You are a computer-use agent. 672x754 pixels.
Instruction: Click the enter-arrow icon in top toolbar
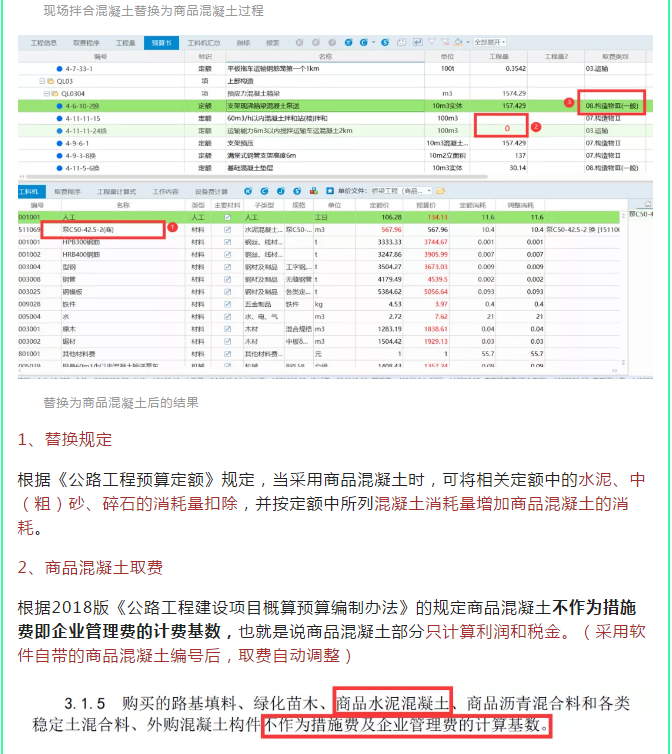[x=417, y=42]
